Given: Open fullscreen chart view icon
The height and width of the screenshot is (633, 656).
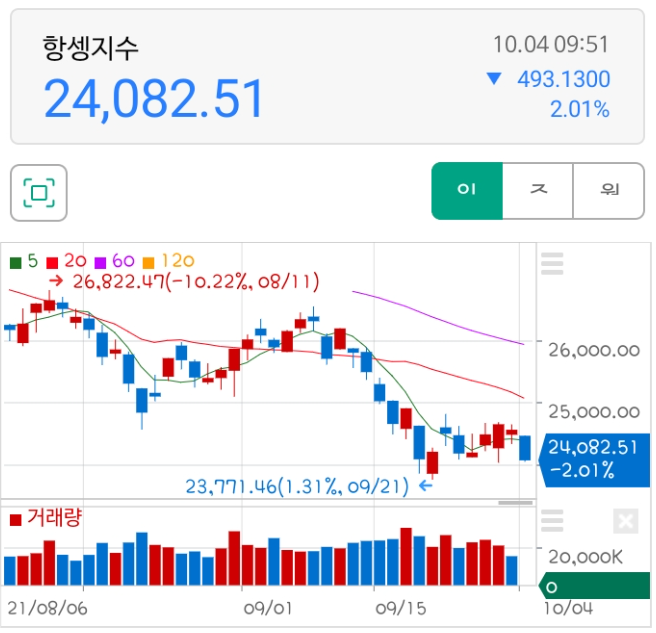Looking at the screenshot, I should [x=39, y=193].
